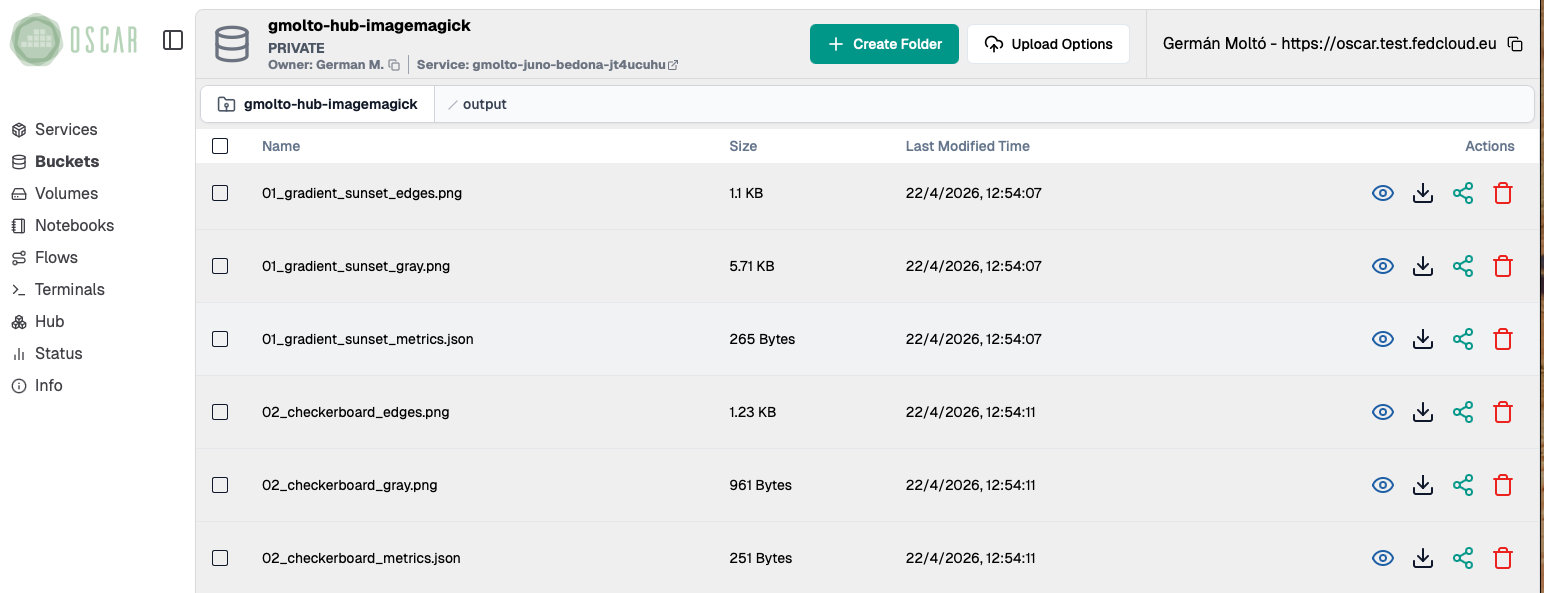Share the 01_gradient_sunset_gray.png file
1544x593 pixels.
pos(1462,266)
